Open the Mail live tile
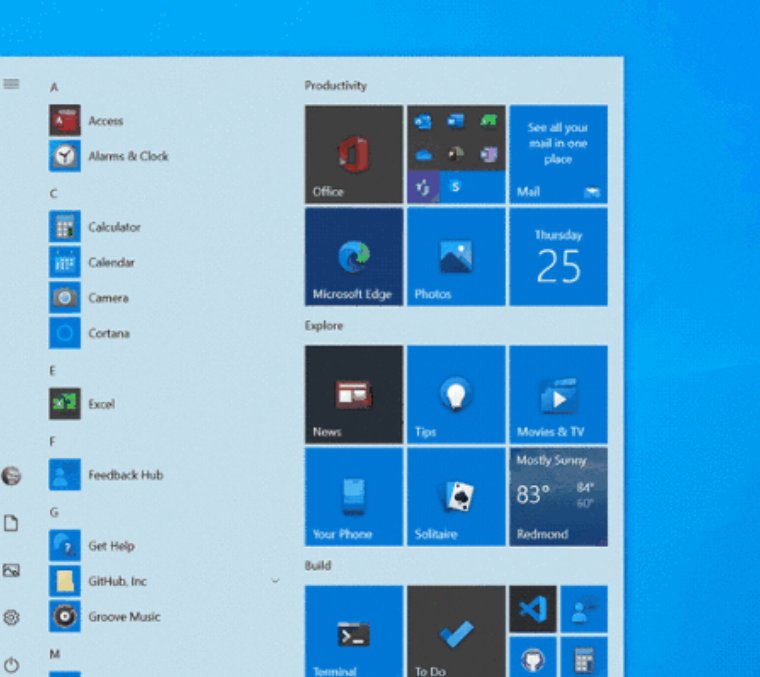Image resolution: width=760 pixels, height=677 pixels. 558,154
